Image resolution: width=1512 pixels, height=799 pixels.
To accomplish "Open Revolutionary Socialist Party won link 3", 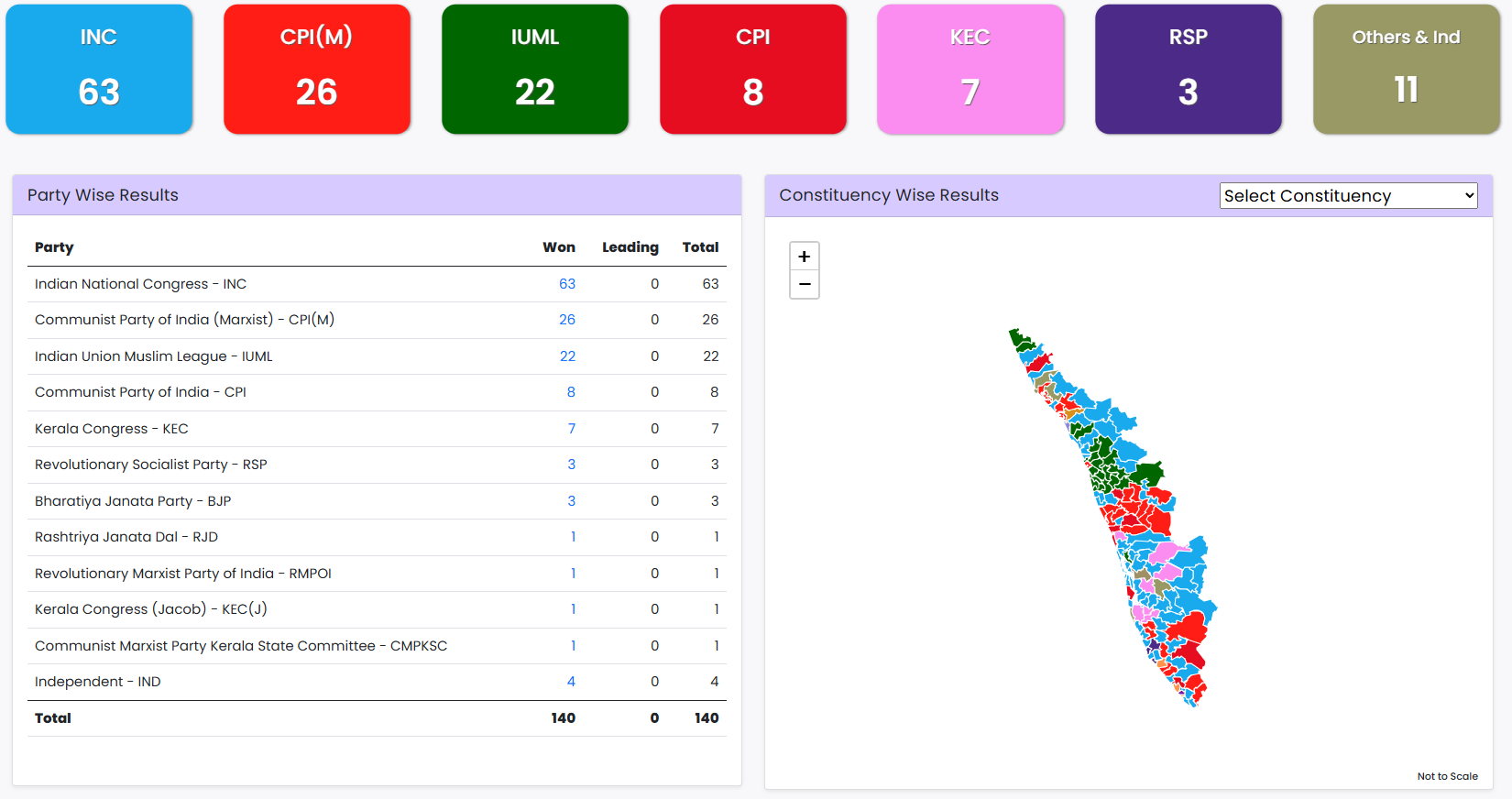I will pos(572,465).
